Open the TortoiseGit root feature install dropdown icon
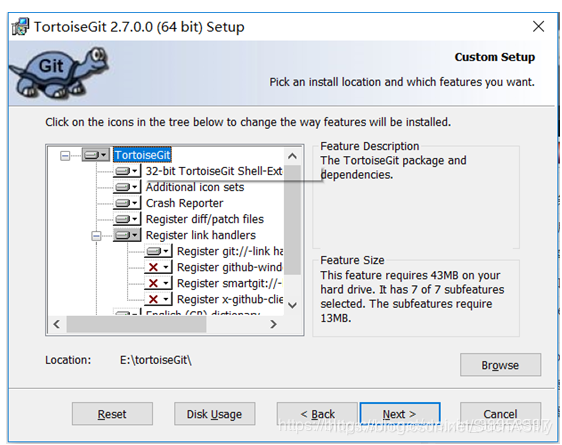 (96, 155)
